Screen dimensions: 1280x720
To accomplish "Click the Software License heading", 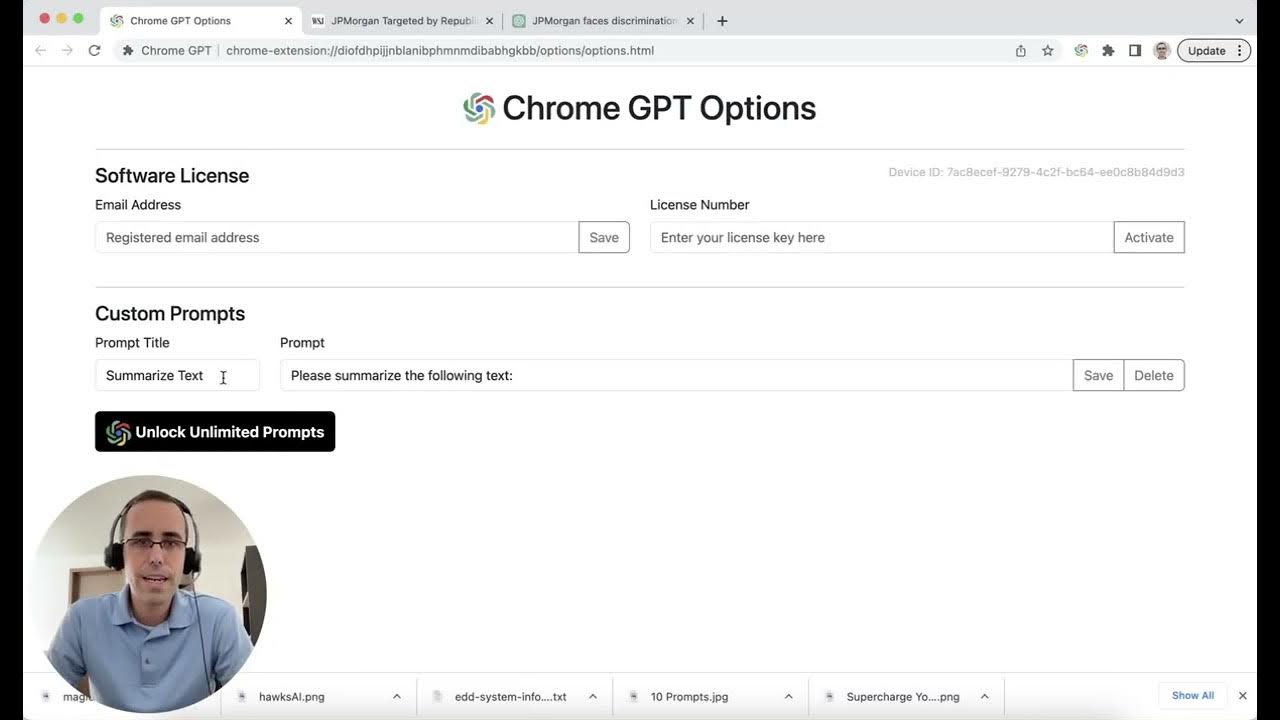I will tap(172, 175).
